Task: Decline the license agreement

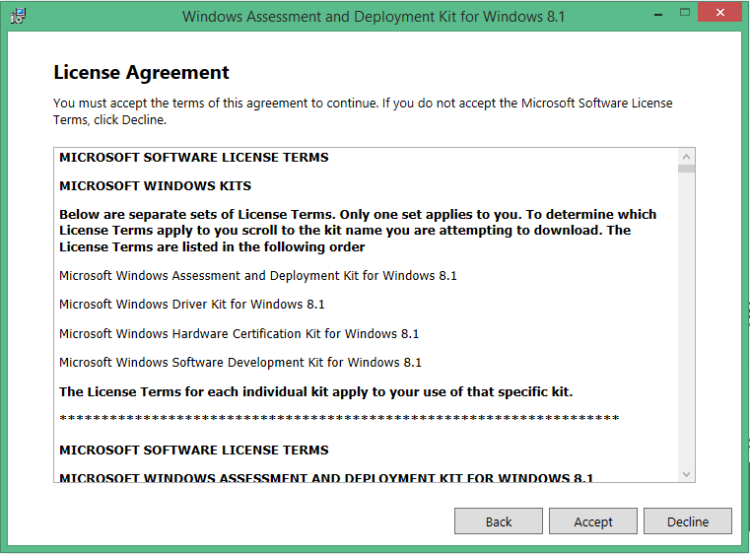Action: tap(687, 521)
